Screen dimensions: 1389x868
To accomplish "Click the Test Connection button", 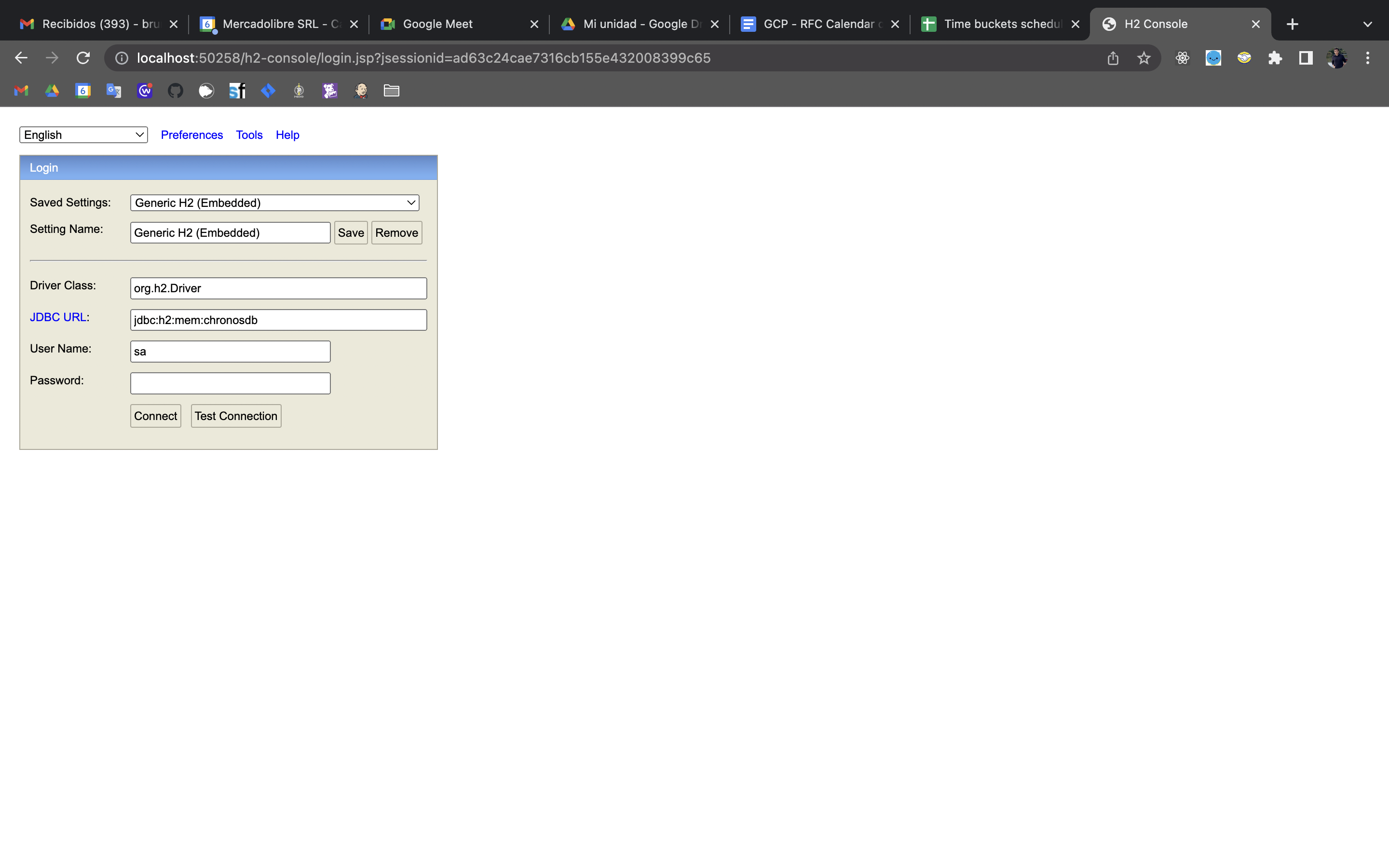I will 235,416.
